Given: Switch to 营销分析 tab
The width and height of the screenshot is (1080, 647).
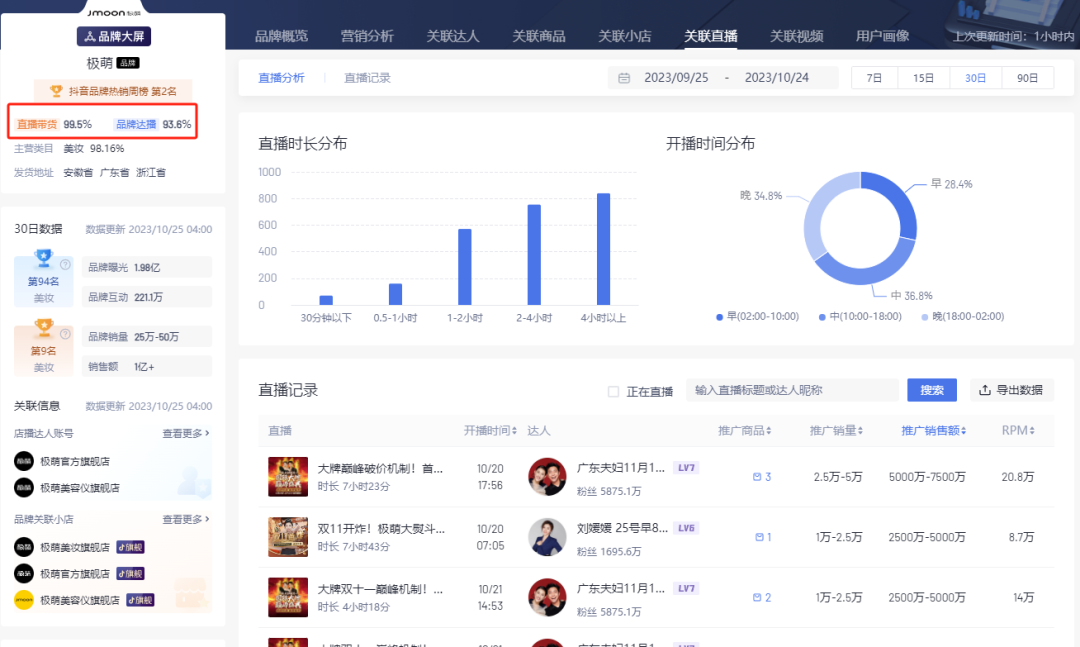Looking at the screenshot, I should (367, 36).
